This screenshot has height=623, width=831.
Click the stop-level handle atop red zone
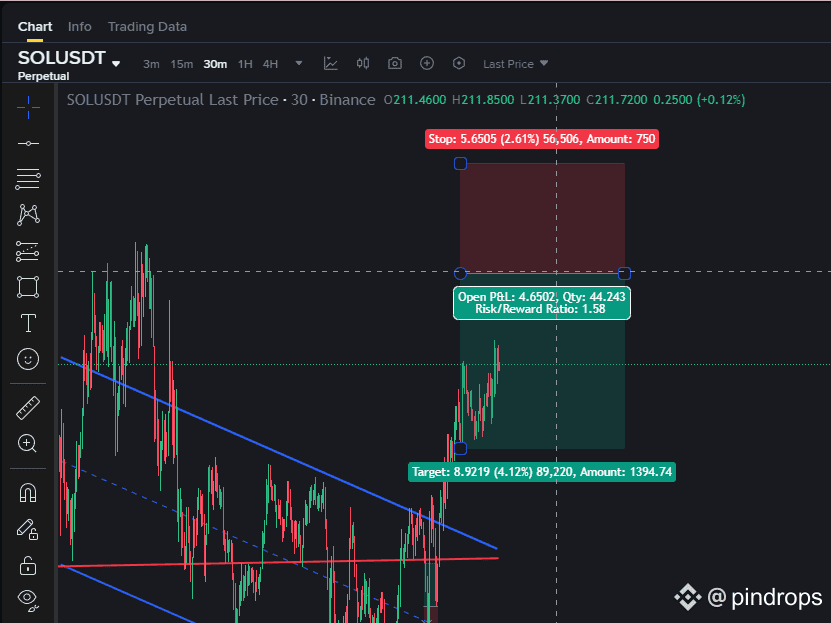(461, 164)
